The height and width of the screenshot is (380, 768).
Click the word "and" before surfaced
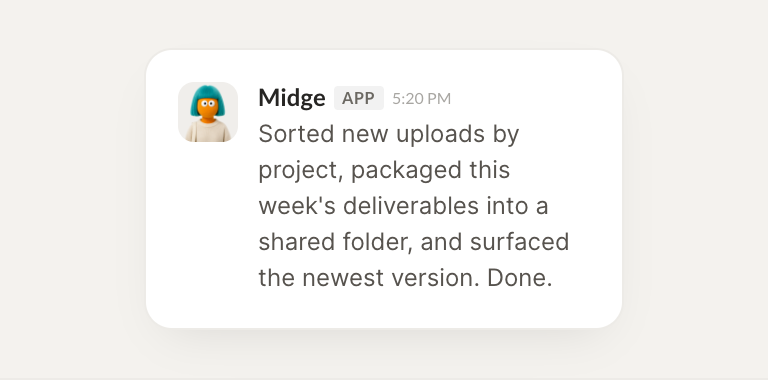tap(441, 242)
